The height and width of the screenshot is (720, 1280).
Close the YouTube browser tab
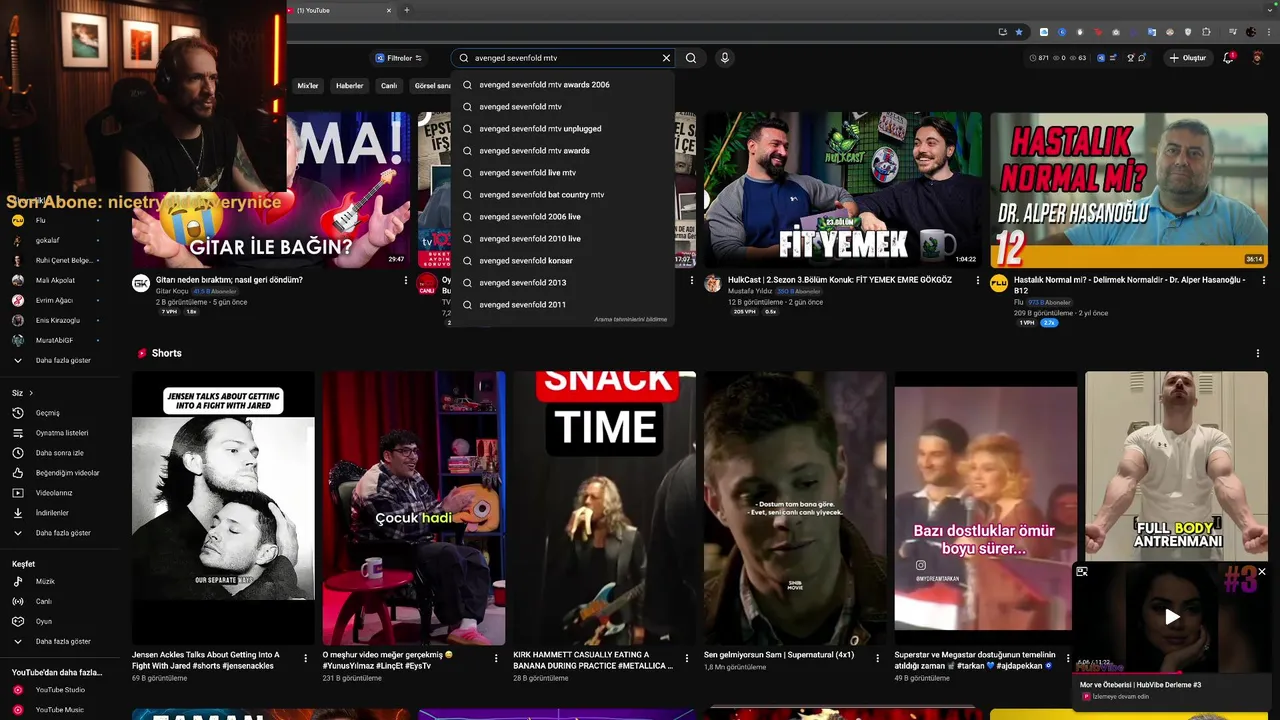(x=389, y=10)
